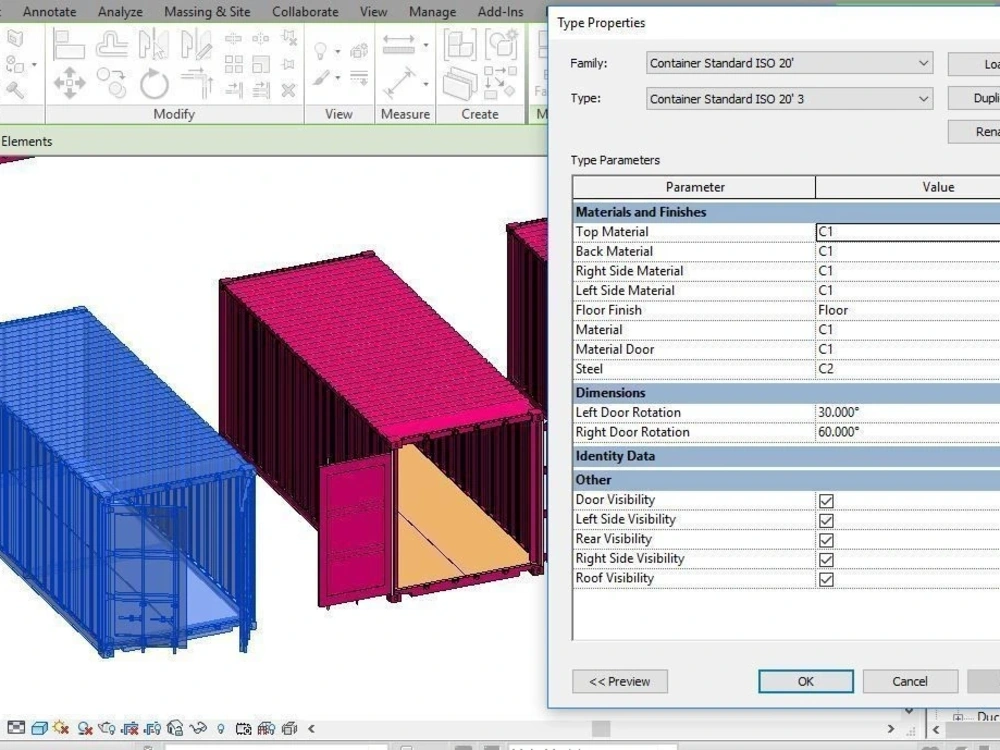Open the Visual Style cube icon
This screenshot has width=1000, height=750.
38,728
